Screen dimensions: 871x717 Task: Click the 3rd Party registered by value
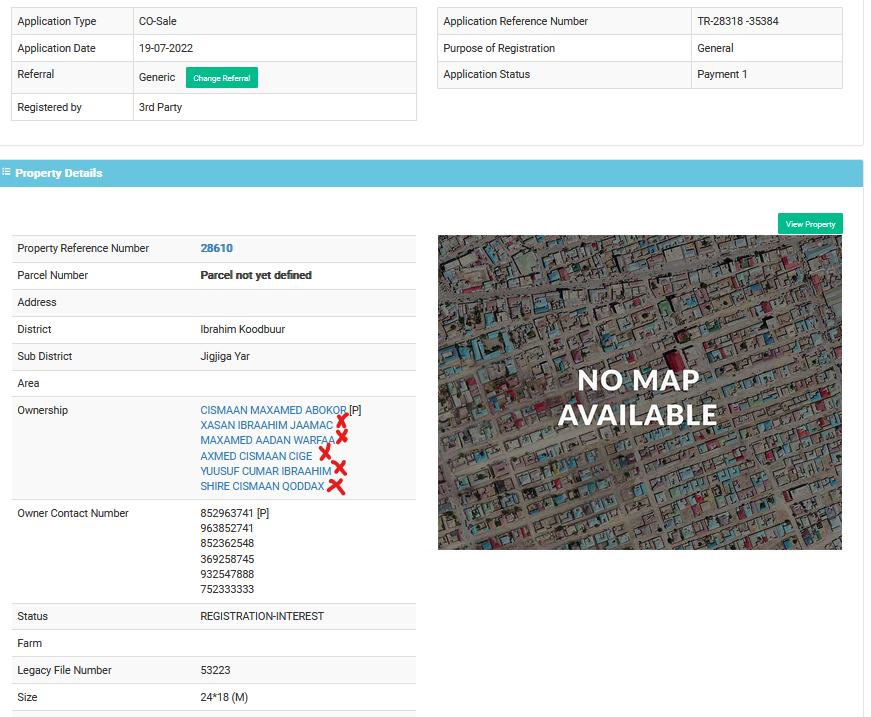pyautogui.click(x=161, y=107)
